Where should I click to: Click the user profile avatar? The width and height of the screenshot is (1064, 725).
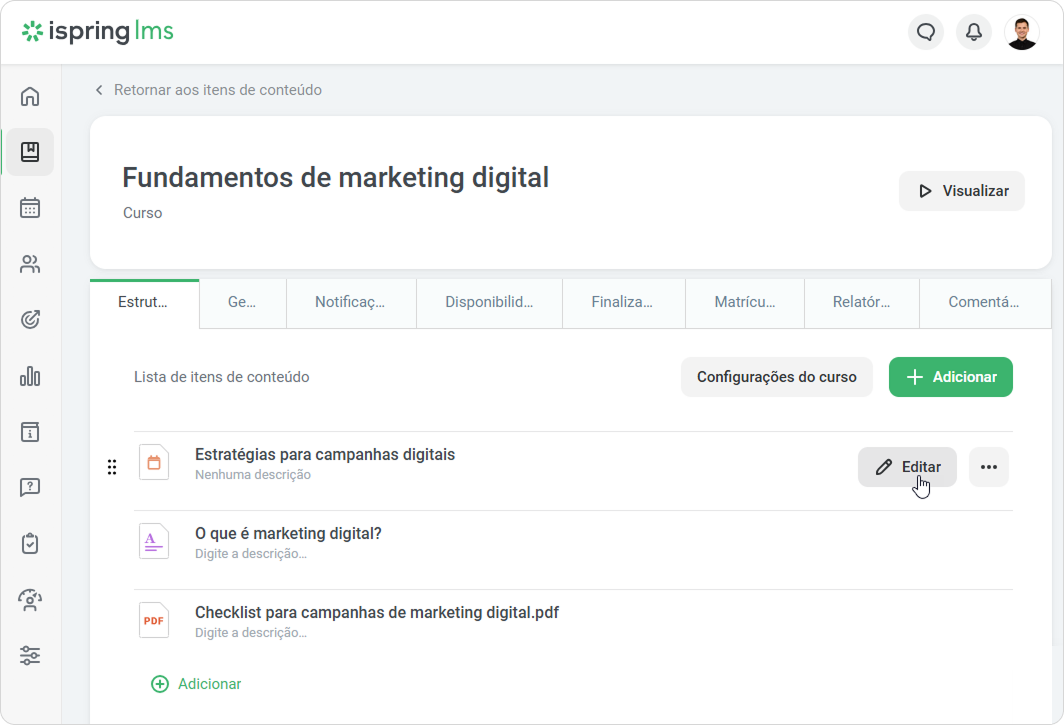pyautogui.click(x=1022, y=32)
